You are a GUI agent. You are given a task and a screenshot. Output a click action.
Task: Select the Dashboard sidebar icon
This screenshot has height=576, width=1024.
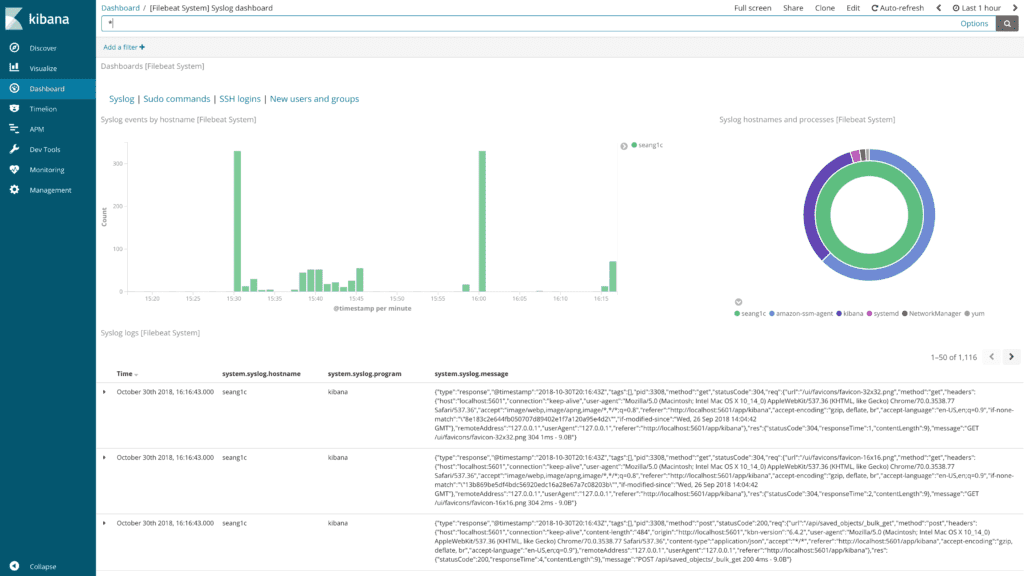(14, 88)
